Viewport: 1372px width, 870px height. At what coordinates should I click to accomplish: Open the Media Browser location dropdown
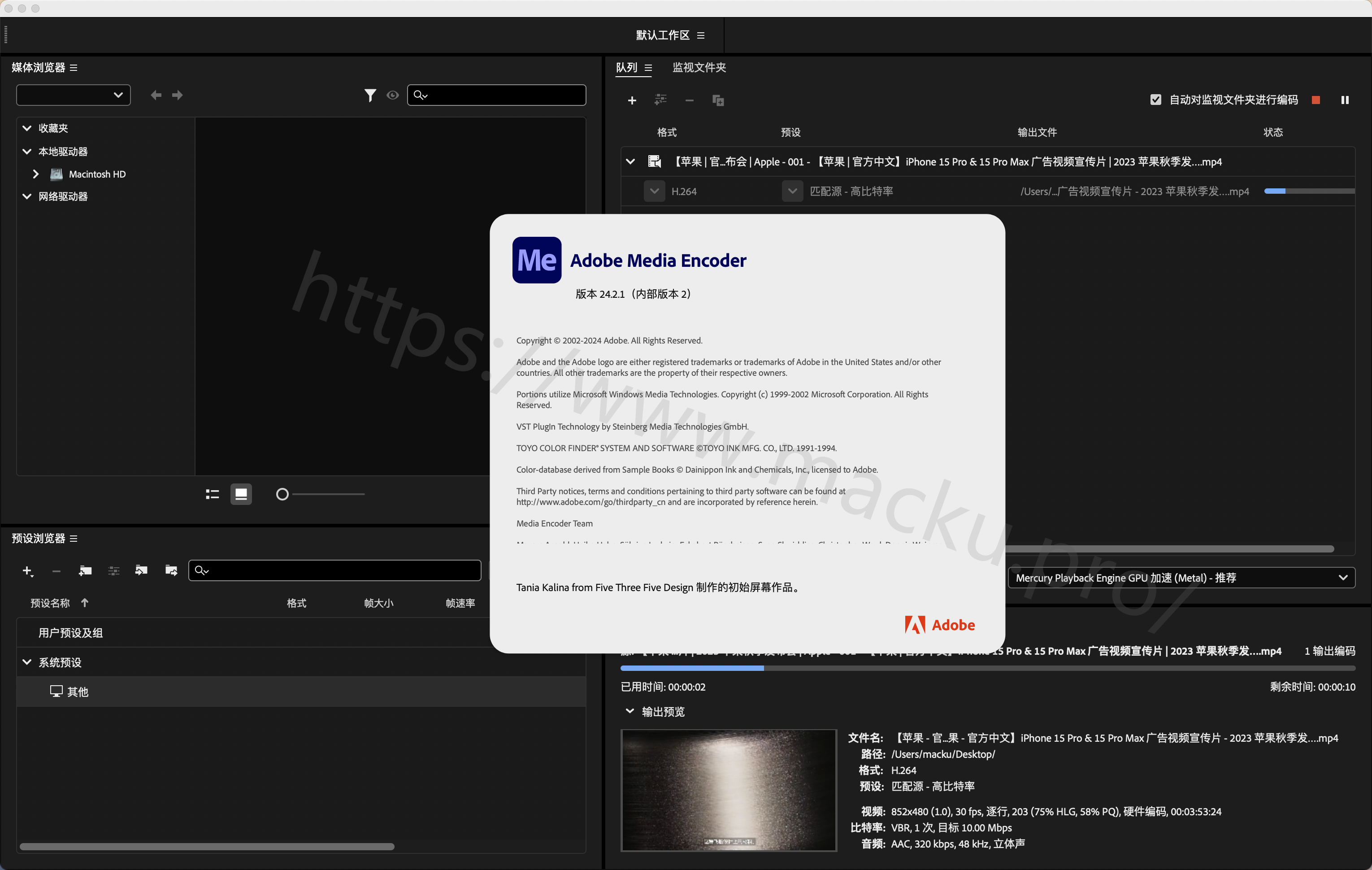pyautogui.click(x=74, y=95)
